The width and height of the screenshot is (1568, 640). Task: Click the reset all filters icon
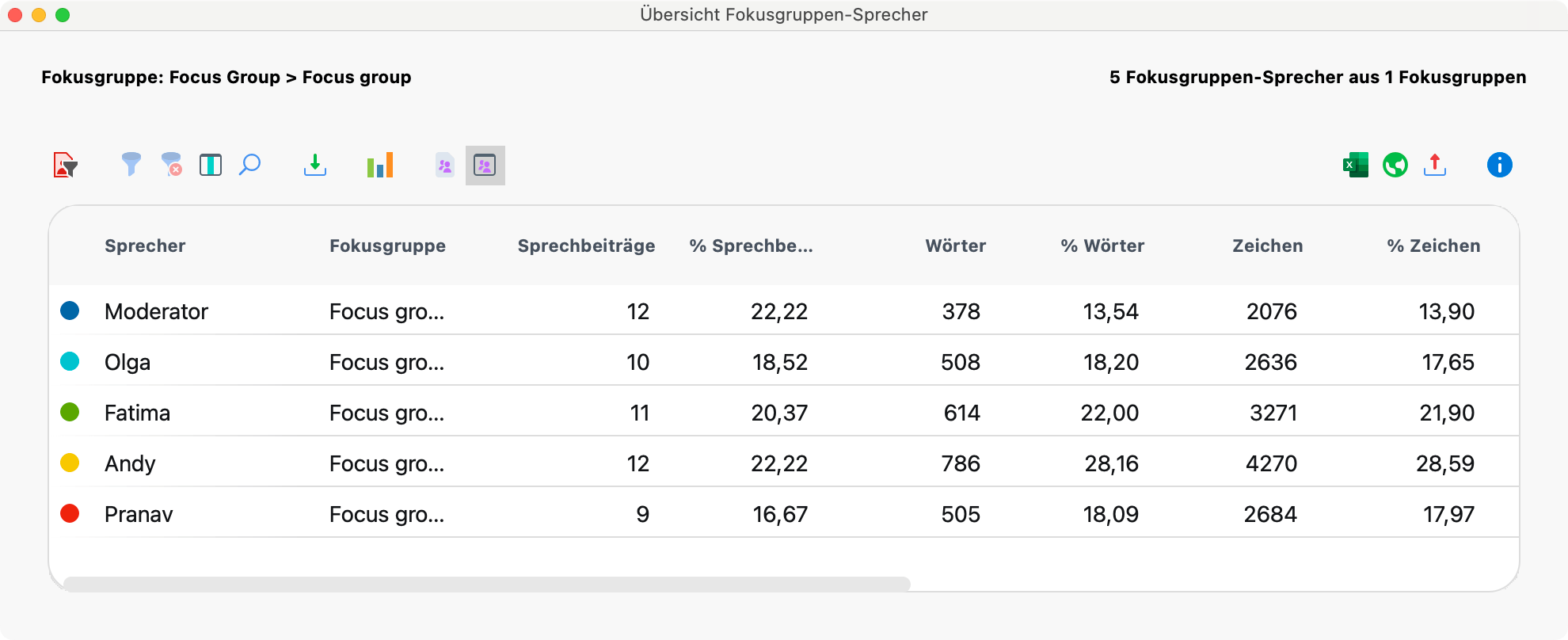[x=172, y=165]
